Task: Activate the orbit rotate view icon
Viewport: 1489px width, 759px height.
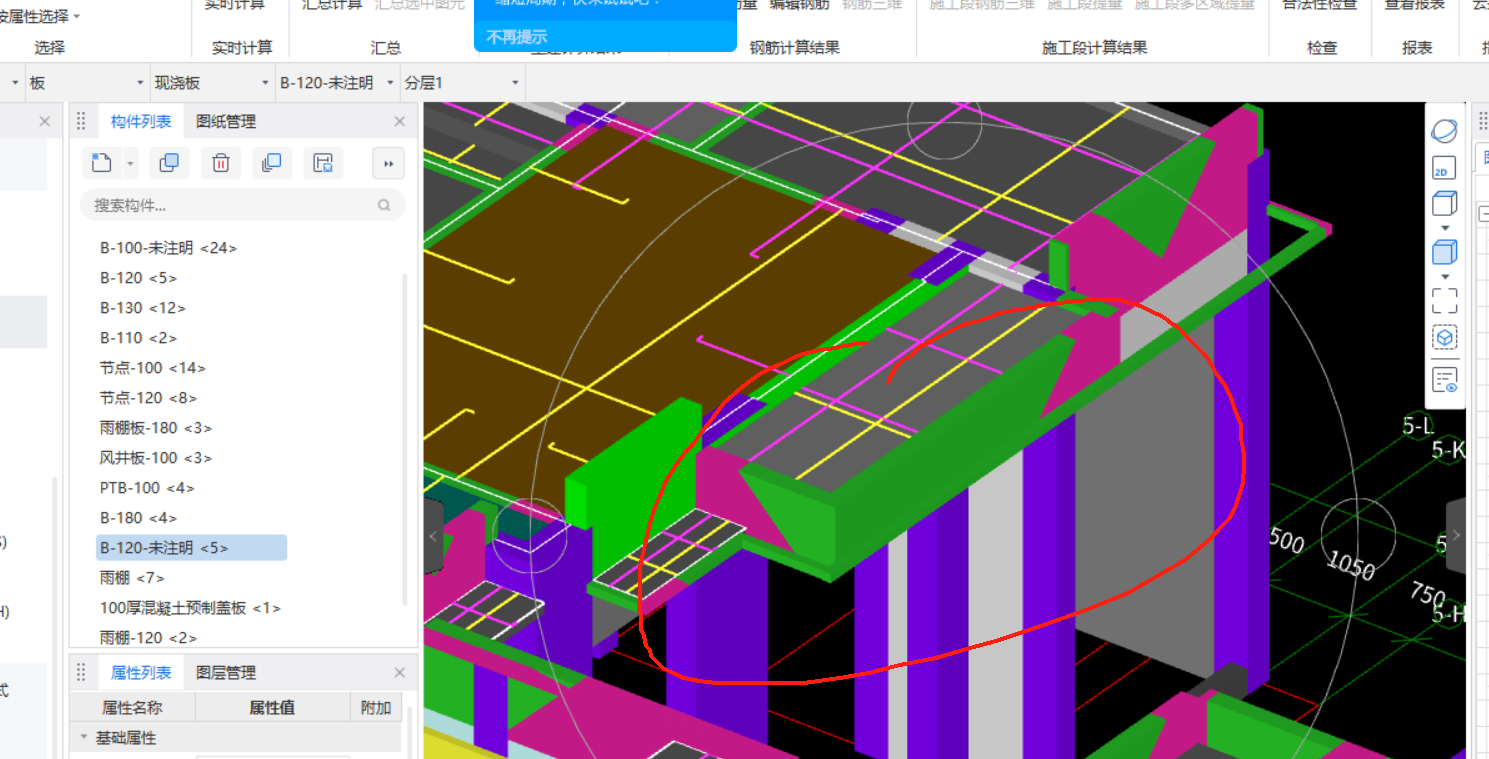Action: point(1444,131)
